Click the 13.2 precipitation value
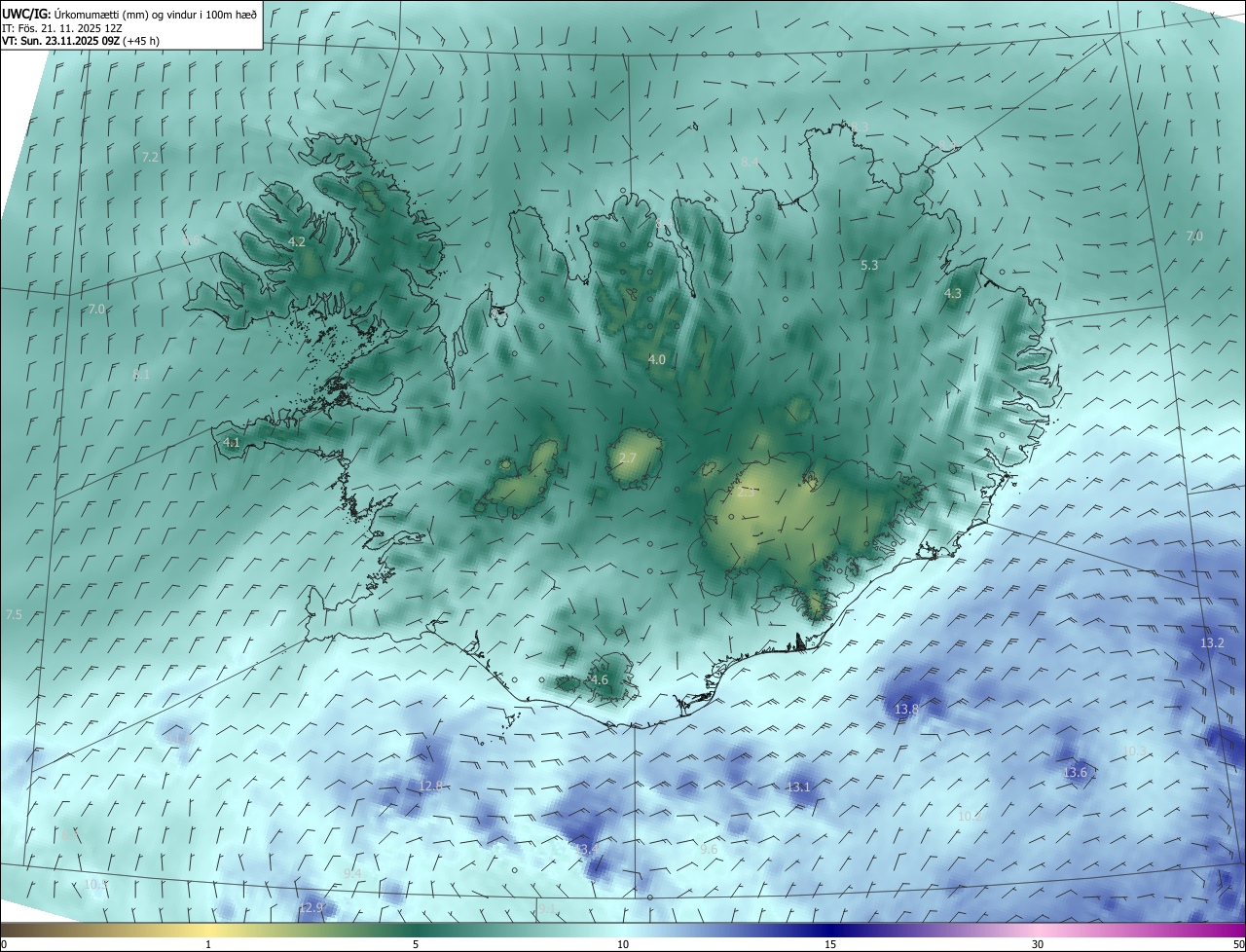The image size is (1246, 952). 1212,643
